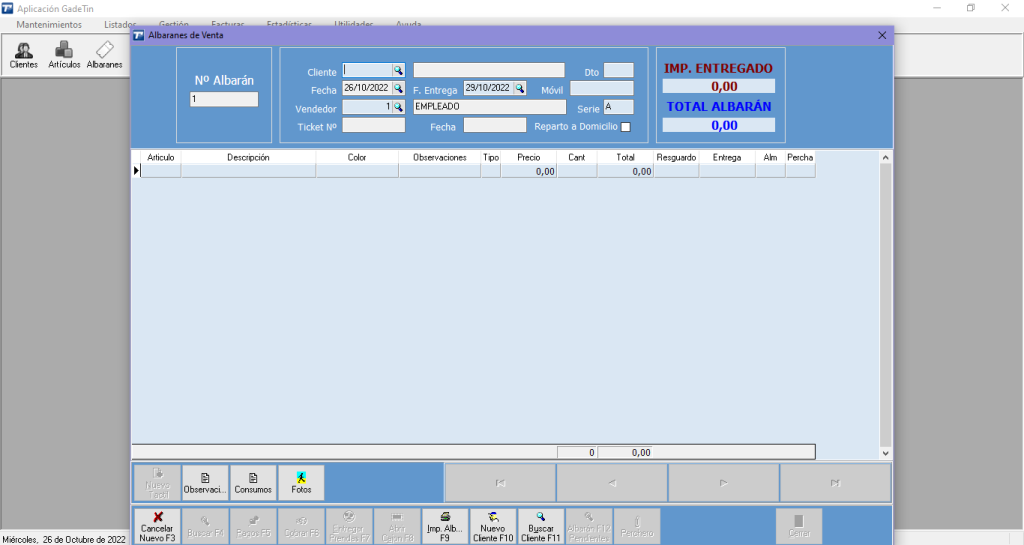The height and width of the screenshot is (545, 1024).
Task: Enable Reparto a Domicilio checkbox
Action: click(626, 127)
